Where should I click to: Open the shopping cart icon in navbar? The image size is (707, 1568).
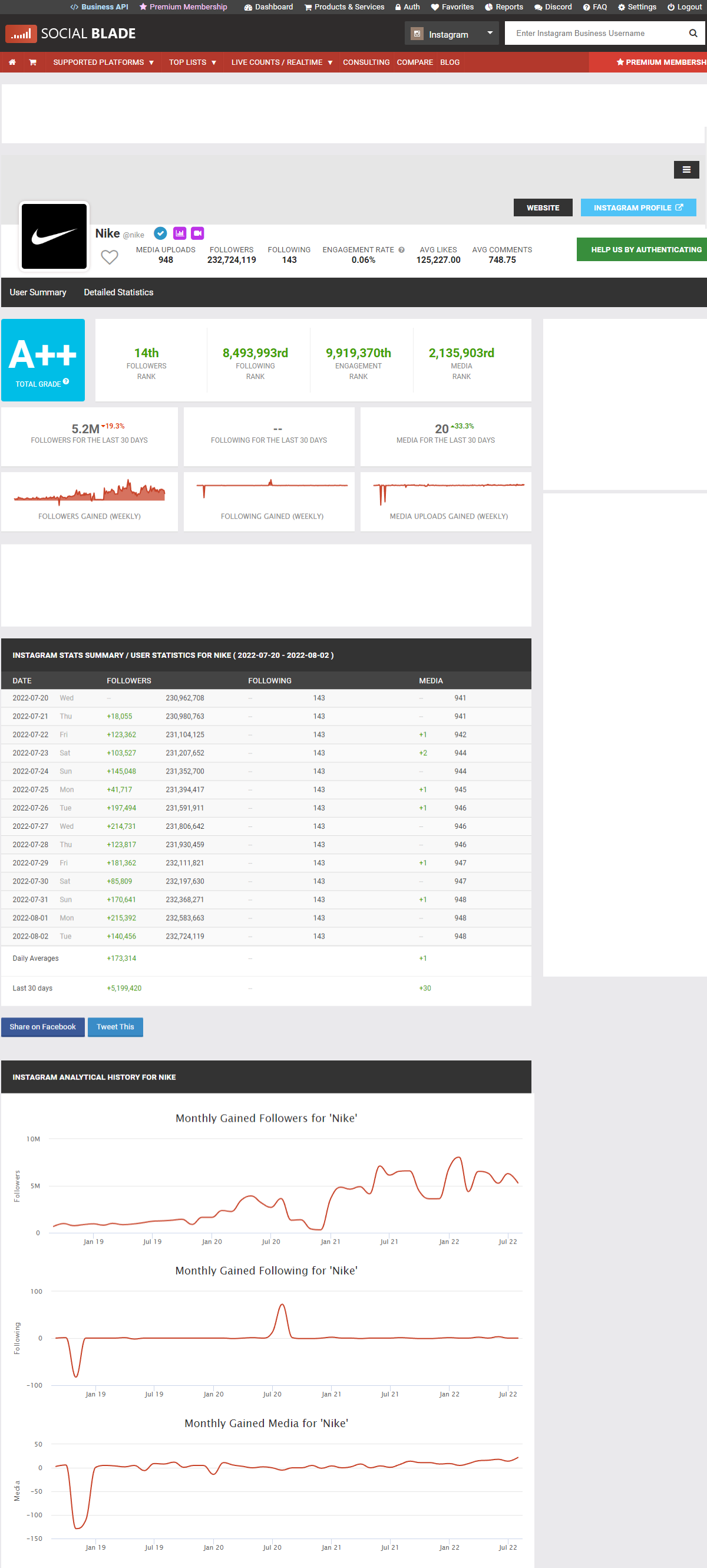pyautogui.click(x=33, y=62)
